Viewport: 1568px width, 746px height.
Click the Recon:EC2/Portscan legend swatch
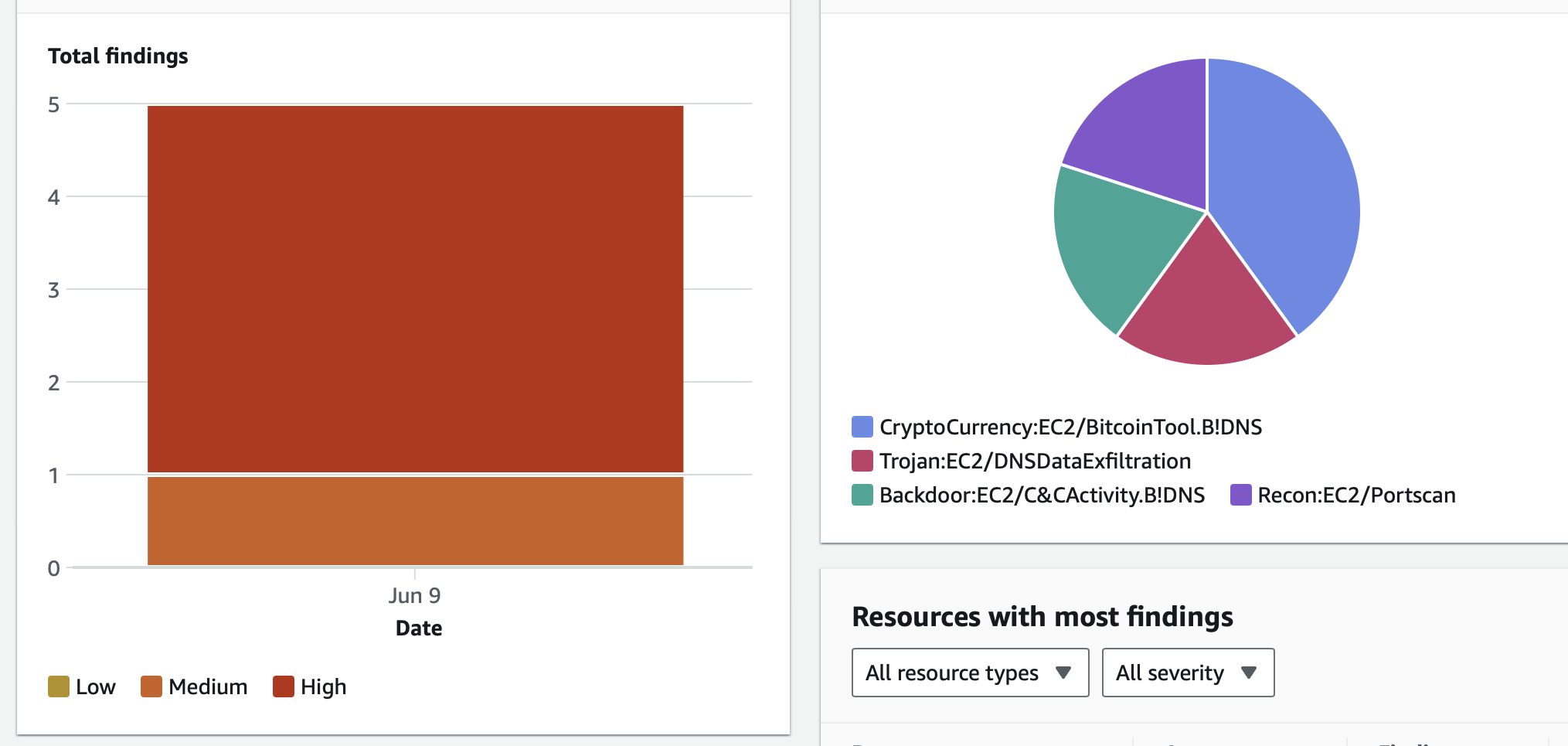(1240, 495)
